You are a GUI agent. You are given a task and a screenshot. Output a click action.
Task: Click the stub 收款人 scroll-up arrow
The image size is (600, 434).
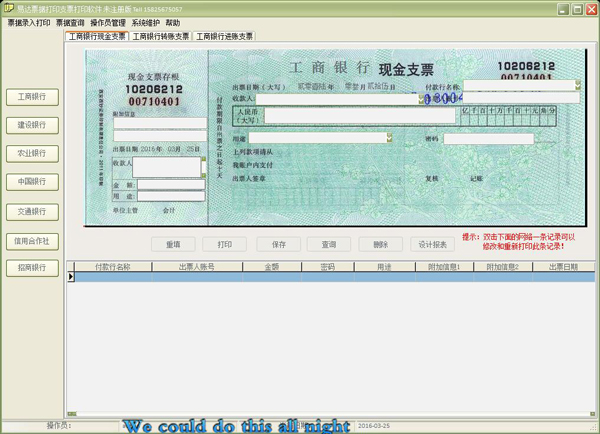(x=204, y=159)
